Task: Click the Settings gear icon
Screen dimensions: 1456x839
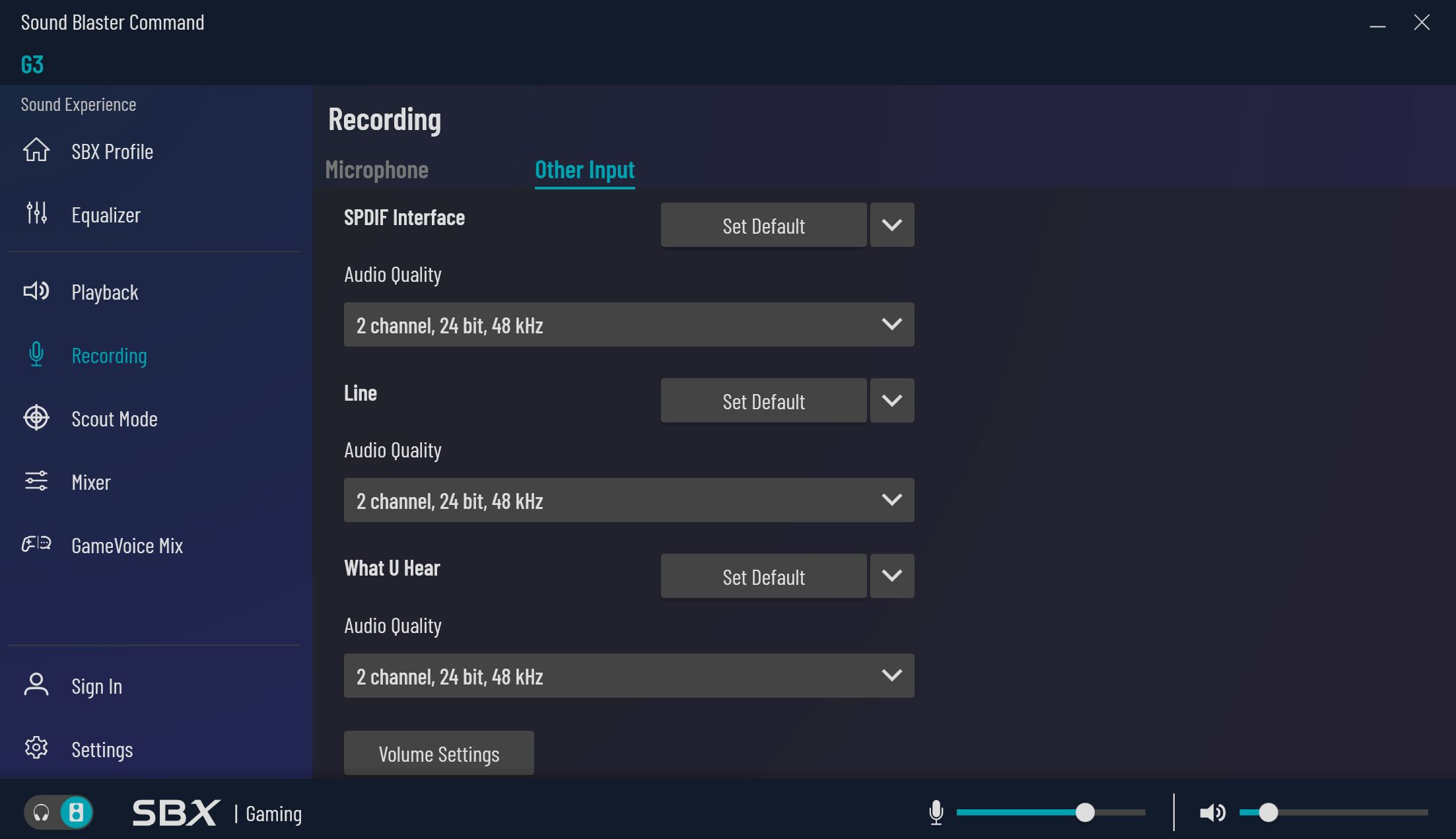Action: 36,748
